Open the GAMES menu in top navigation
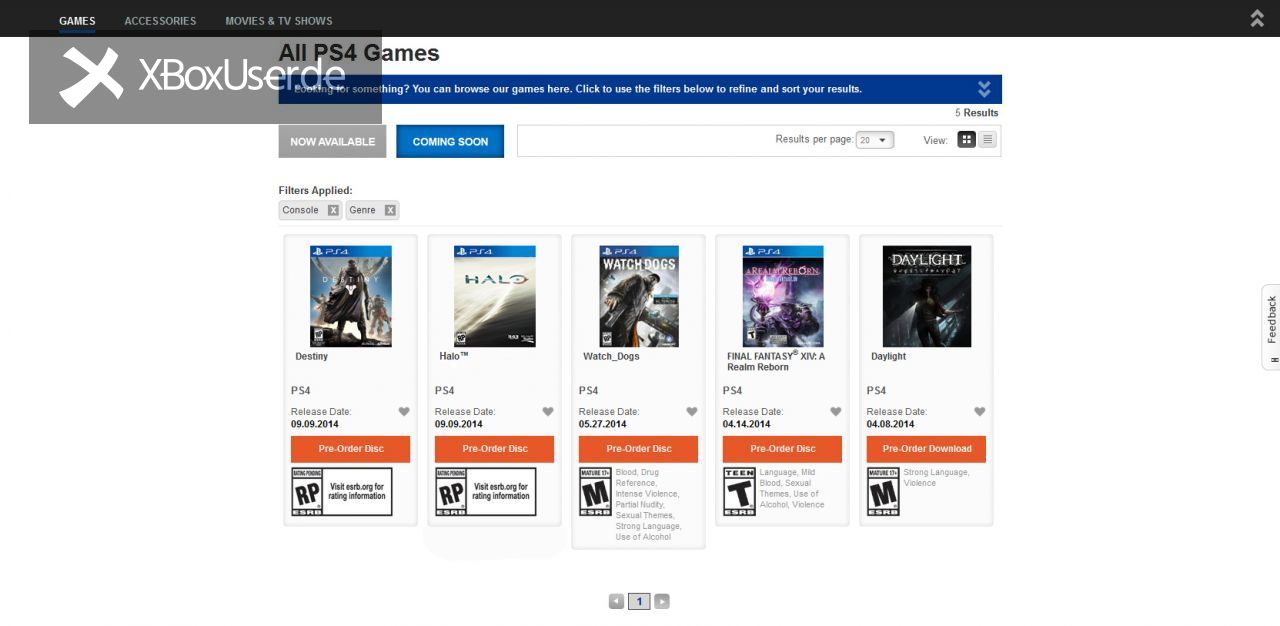Viewport: 1280px width, 626px height. point(77,21)
